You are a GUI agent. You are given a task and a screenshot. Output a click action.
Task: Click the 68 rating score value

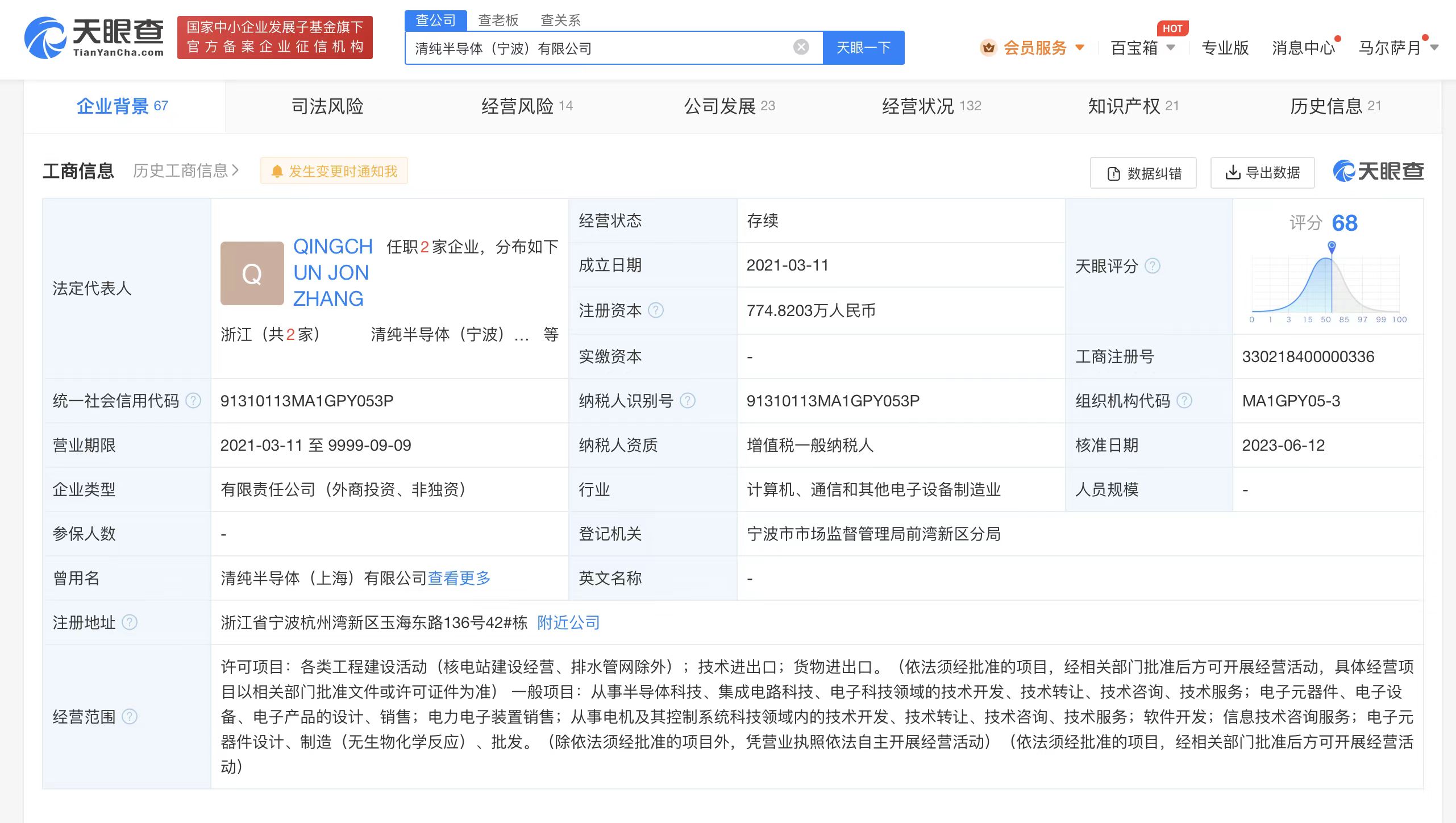(x=1345, y=223)
